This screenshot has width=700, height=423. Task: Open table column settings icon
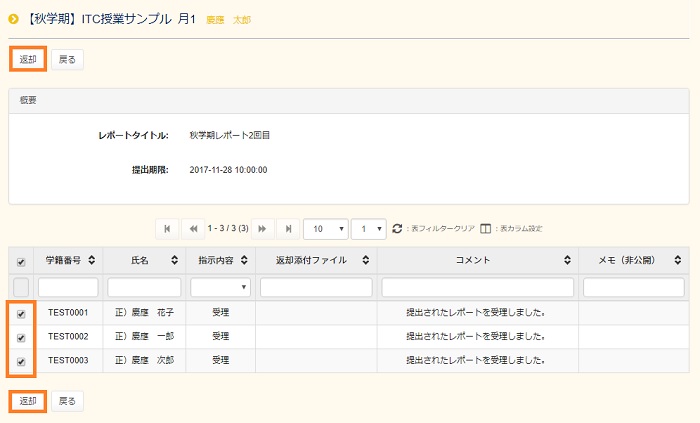(486, 228)
